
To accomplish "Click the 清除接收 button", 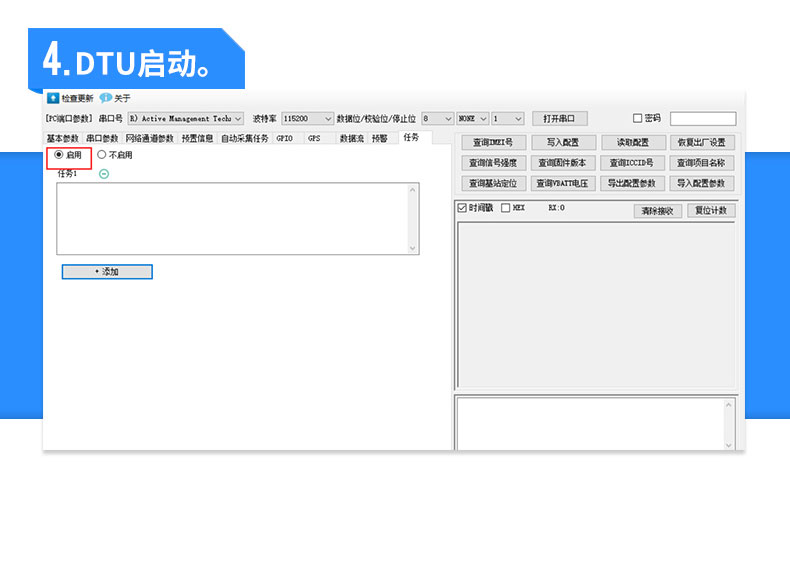I will 657,211.
